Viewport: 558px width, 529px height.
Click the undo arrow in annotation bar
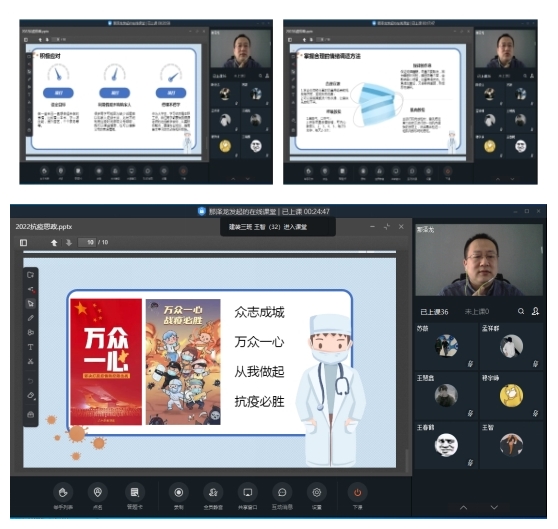click(x=31, y=381)
